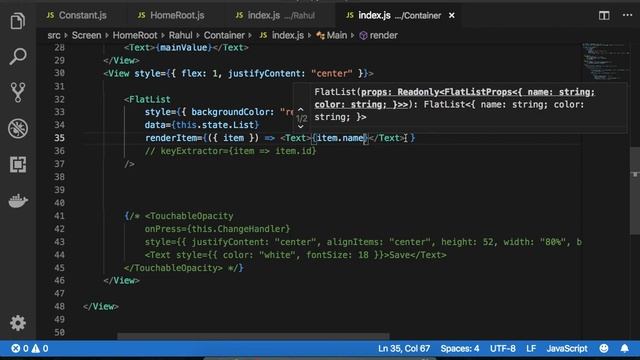The image size is (640, 360).
Task: Open the errors and warnings problems panel
Action: pyautogui.click(x=29, y=349)
